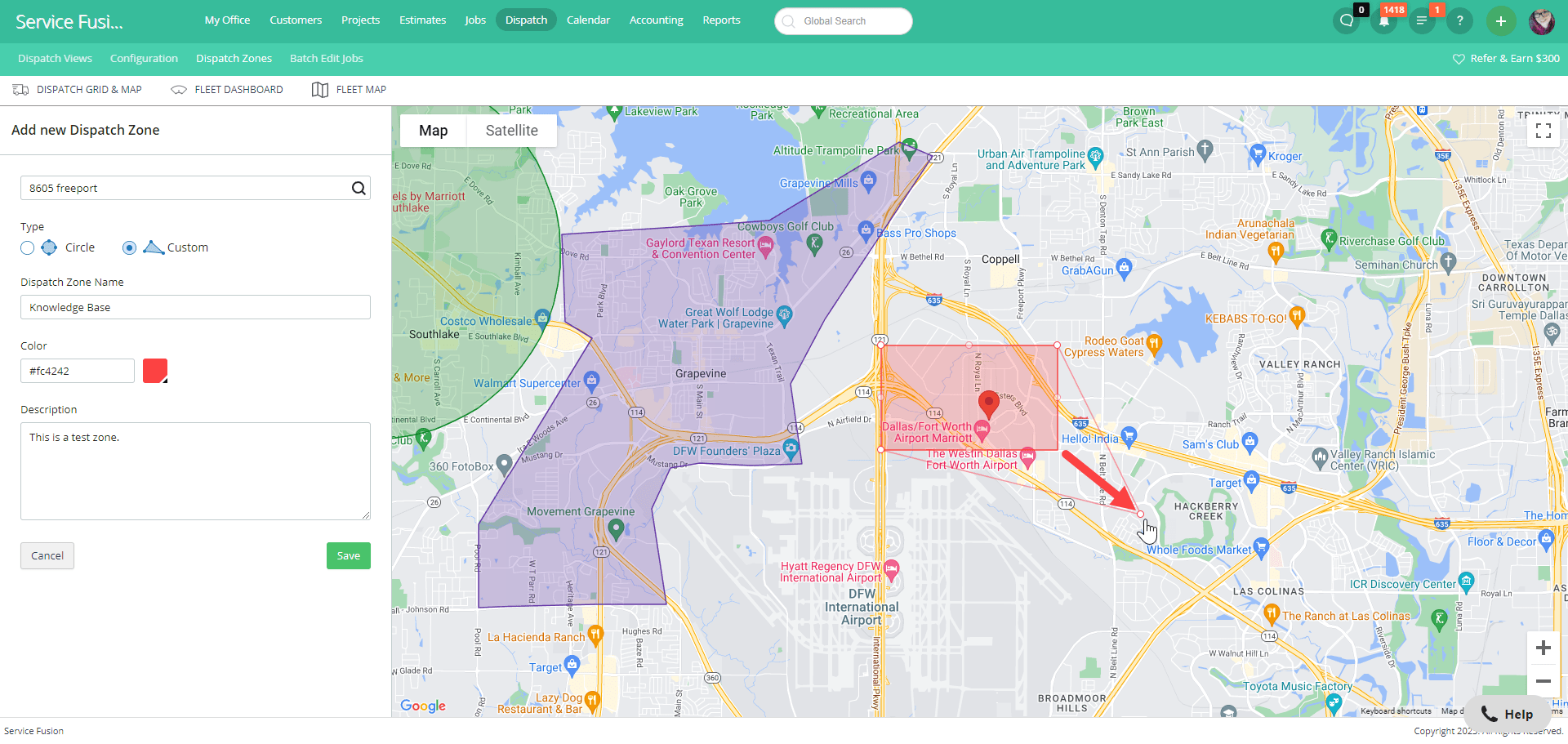Switch to Dispatch Grid & Map view

[x=78, y=90]
